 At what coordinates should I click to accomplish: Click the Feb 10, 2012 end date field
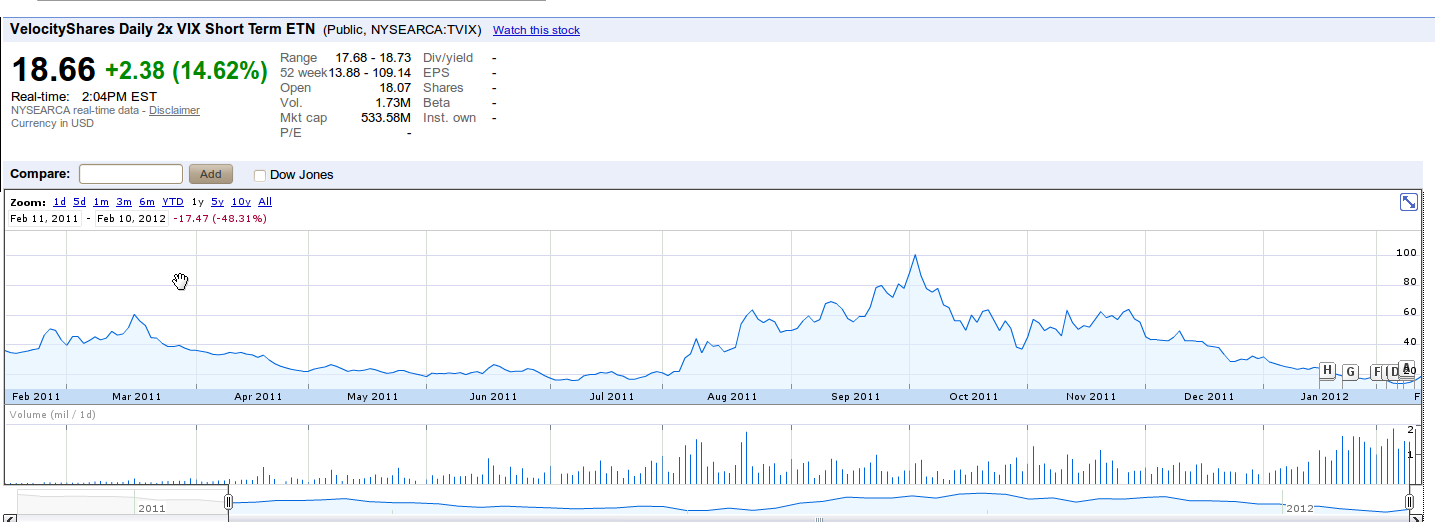[131, 218]
